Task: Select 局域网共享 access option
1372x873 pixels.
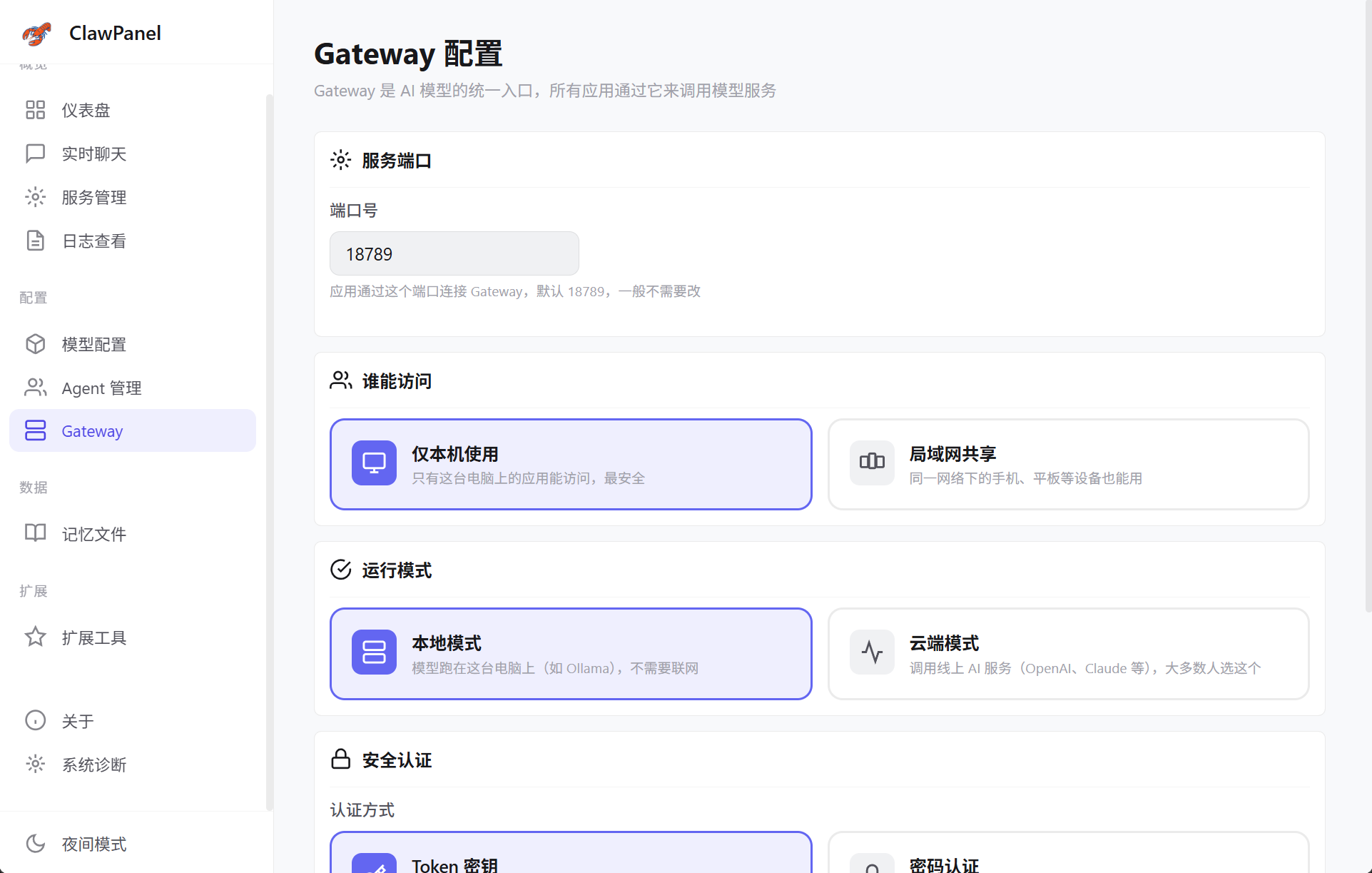Action: pyautogui.click(x=1068, y=464)
